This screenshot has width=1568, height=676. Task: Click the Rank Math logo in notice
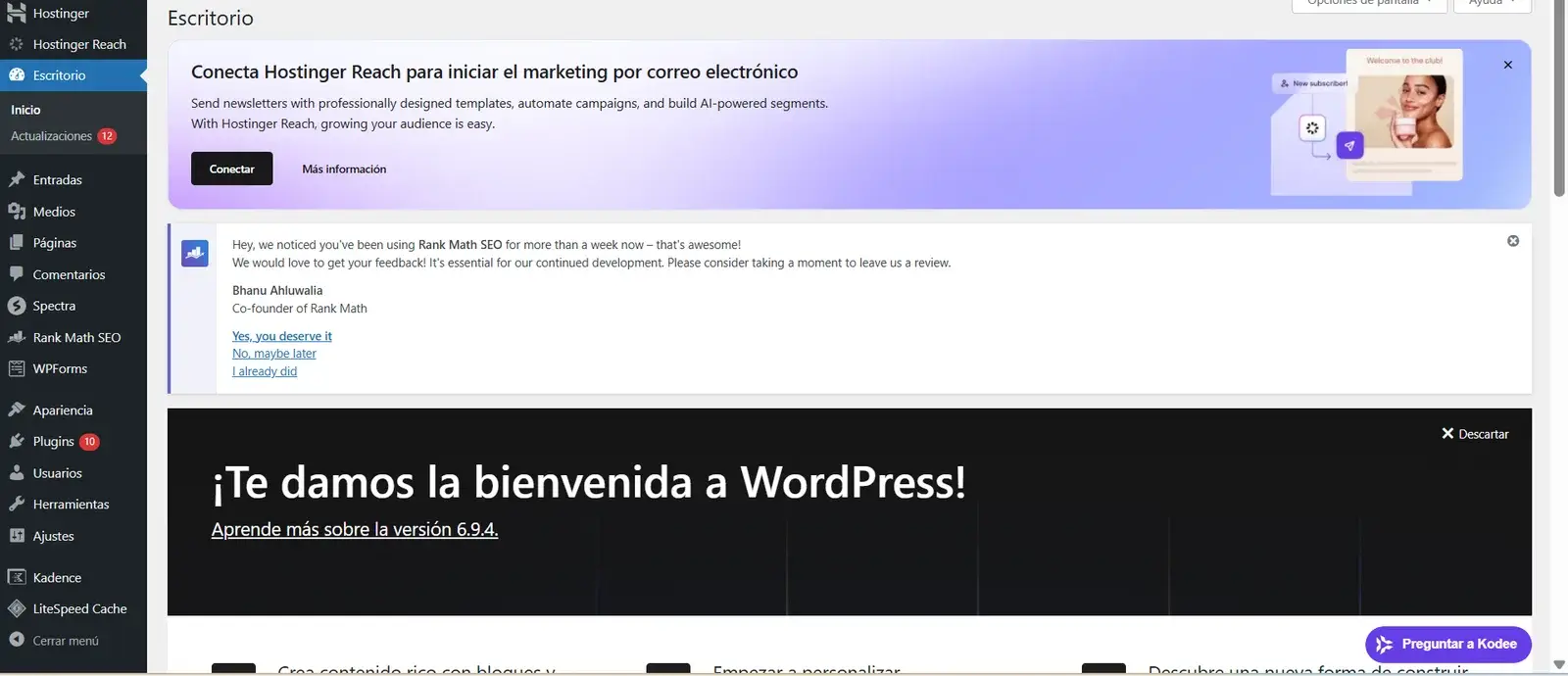pos(195,253)
